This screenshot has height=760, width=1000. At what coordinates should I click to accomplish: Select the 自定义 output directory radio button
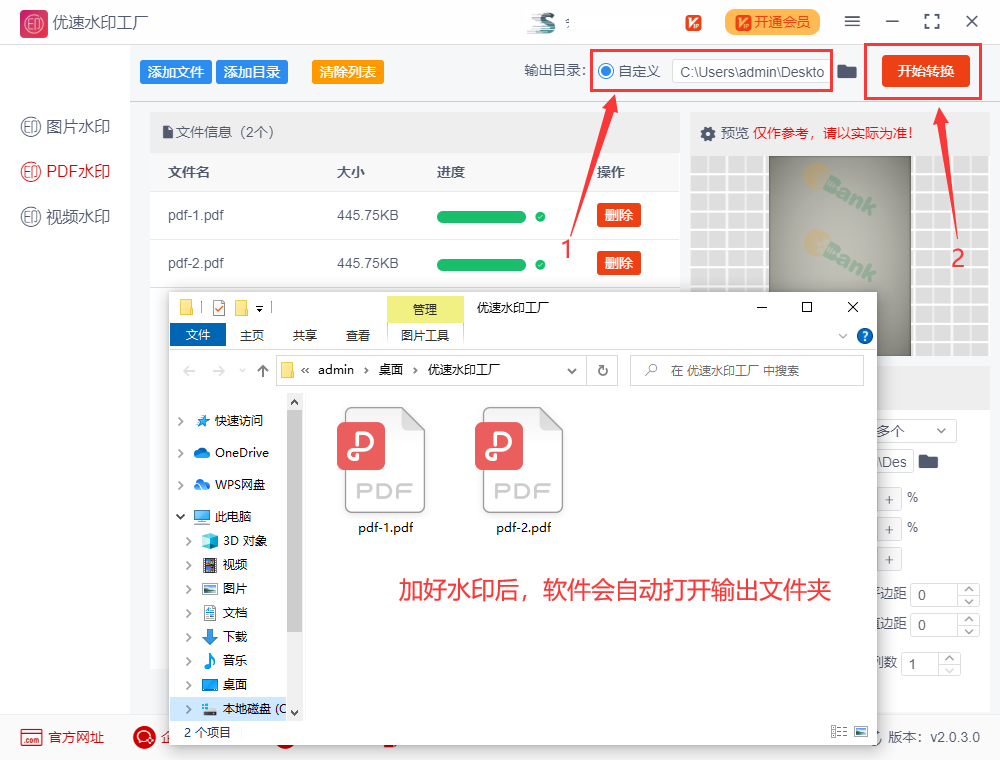click(x=606, y=71)
